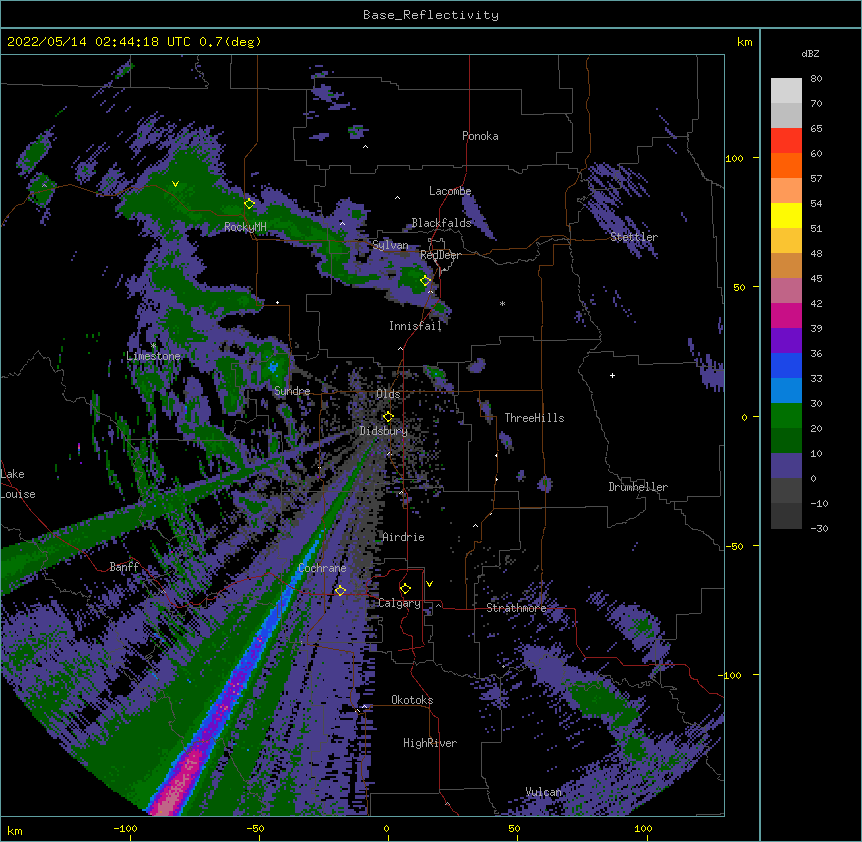Select the Banff label
The width and height of the screenshot is (862, 842).
point(124,567)
